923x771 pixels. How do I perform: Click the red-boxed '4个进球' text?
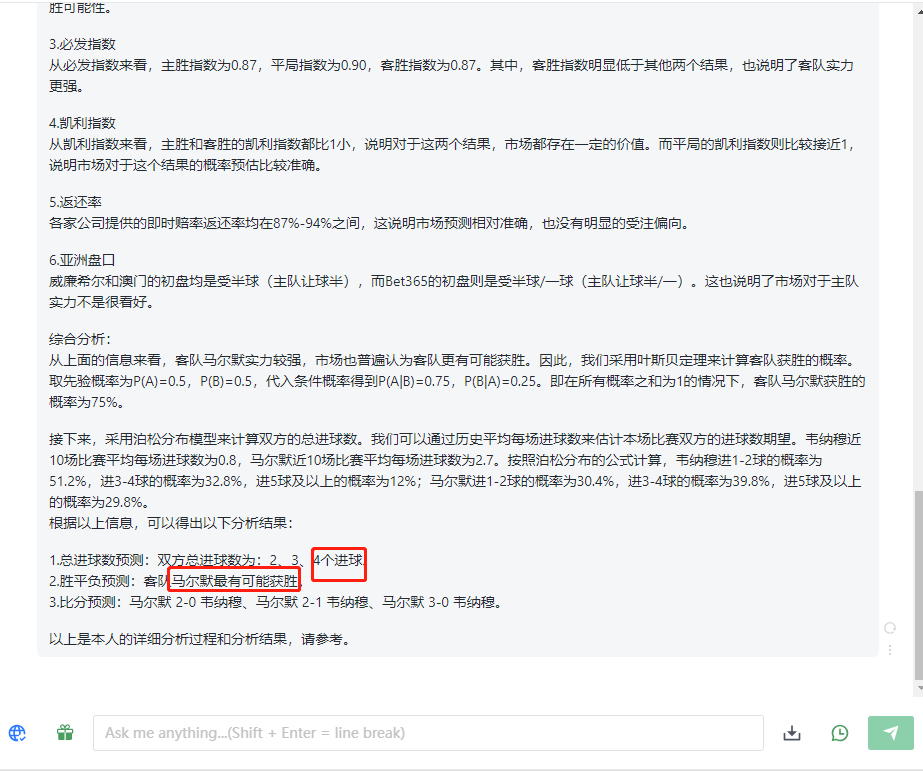click(339, 560)
